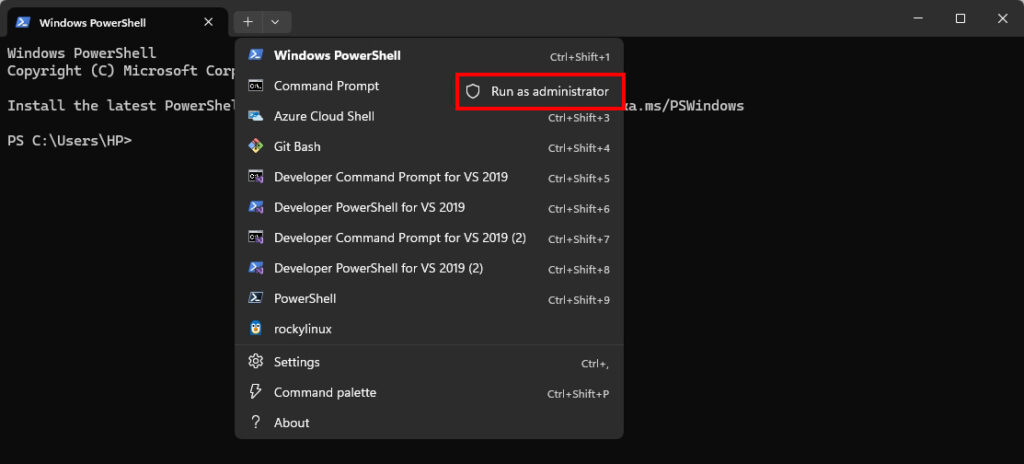Click the Ctrl+Shift+4 shortcut label
This screenshot has height=464, width=1024.
coord(579,148)
